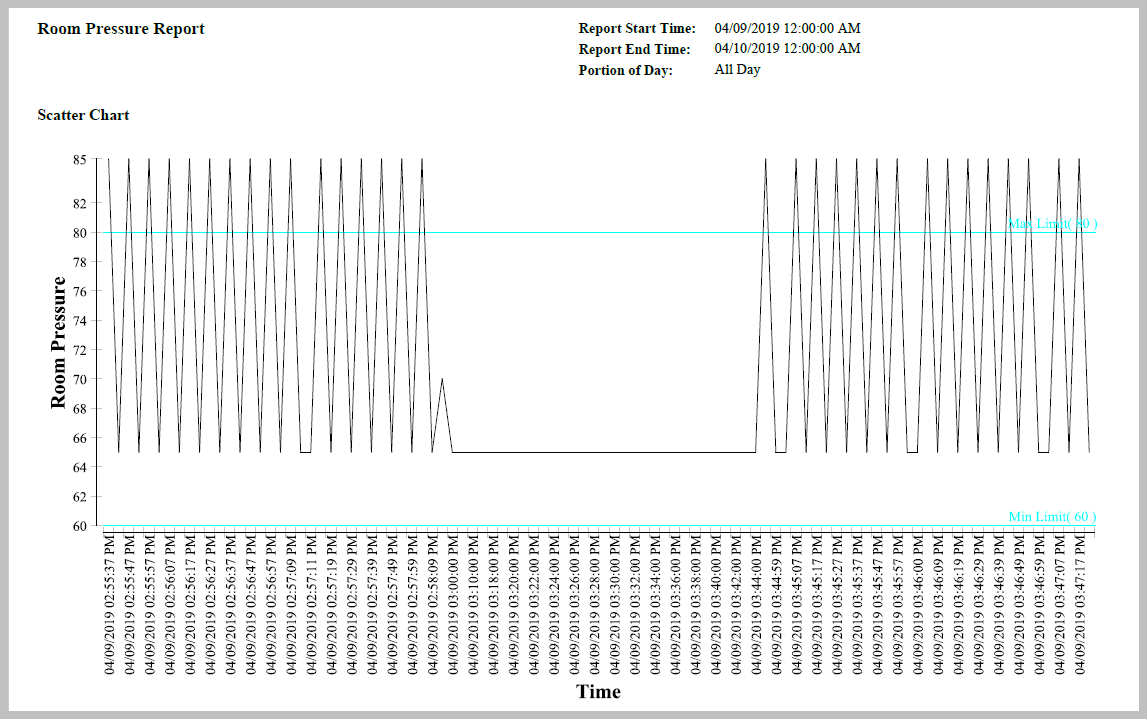Click the Report End Time value
The image size is (1147, 719).
click(787, 49)
